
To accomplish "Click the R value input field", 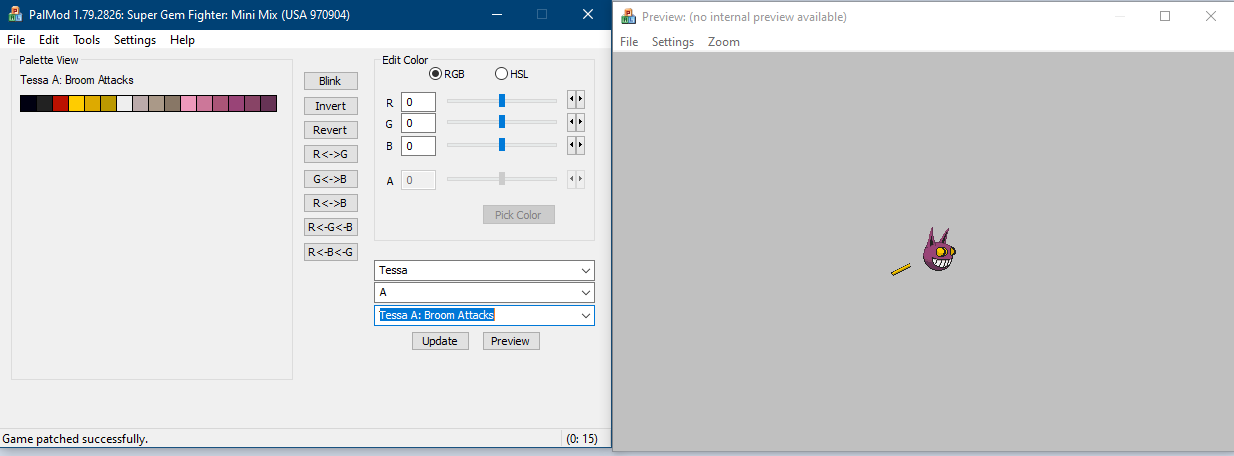I will tap(418, 101).
